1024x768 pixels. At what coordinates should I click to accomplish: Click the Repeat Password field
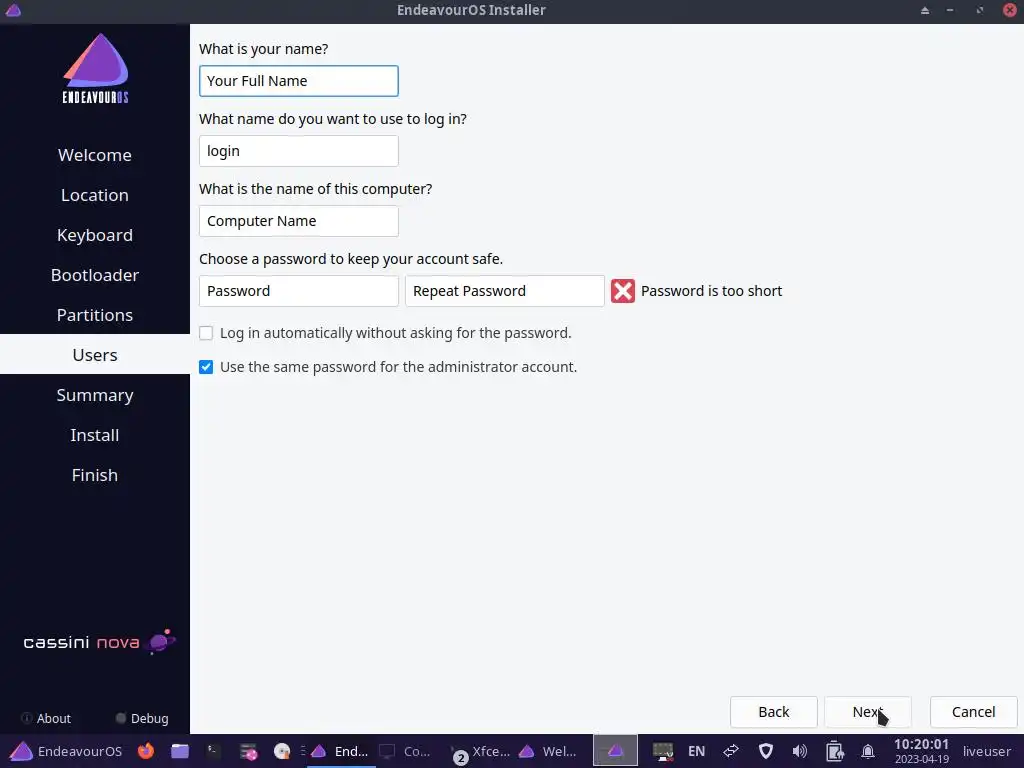tap(504, 291)
